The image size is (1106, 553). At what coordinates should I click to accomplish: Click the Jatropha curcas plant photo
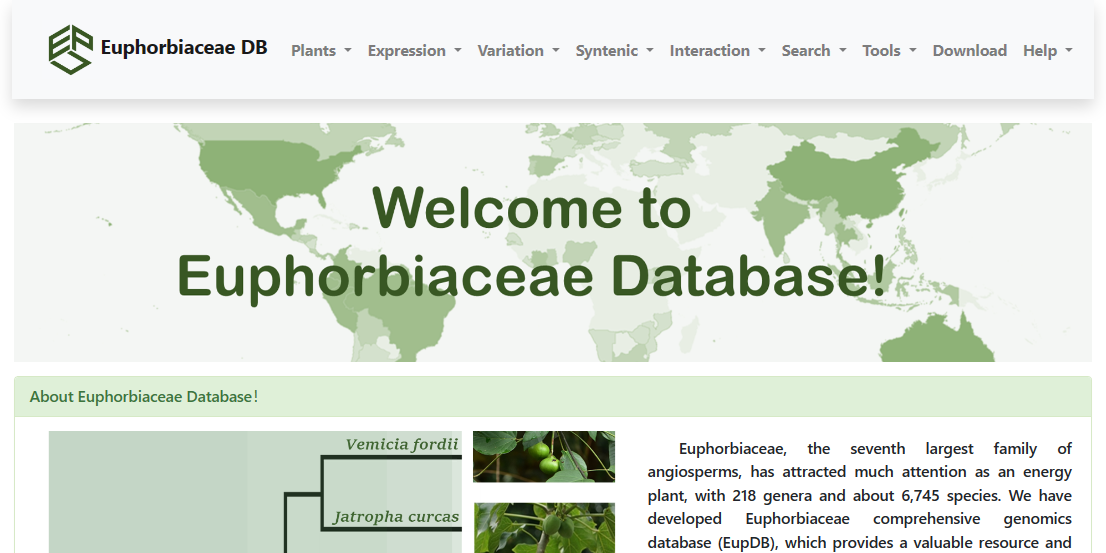pos(543,527)
